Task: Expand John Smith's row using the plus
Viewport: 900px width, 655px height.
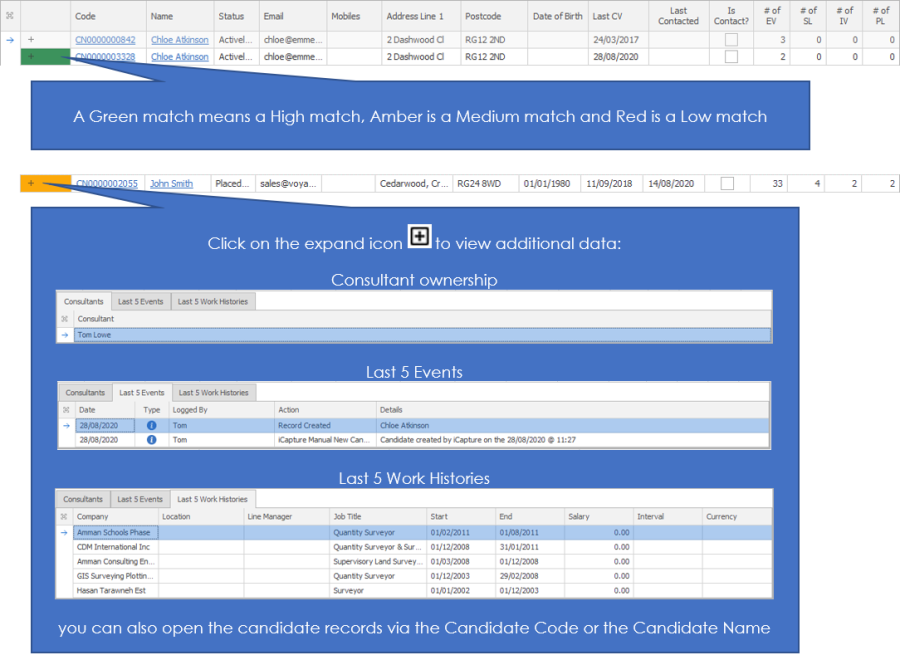Action: [31, 183]
